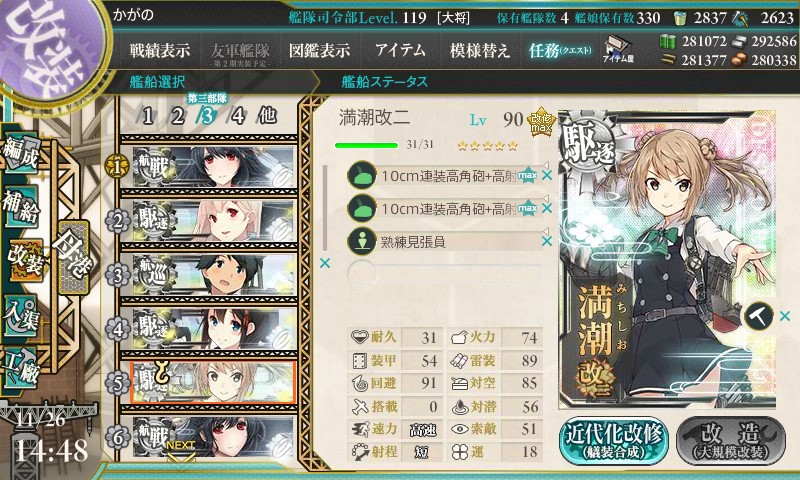The width and height of the screenshot is (800, 480).
Task: Open the 戦績表示 menu
Action: [160, 50]
